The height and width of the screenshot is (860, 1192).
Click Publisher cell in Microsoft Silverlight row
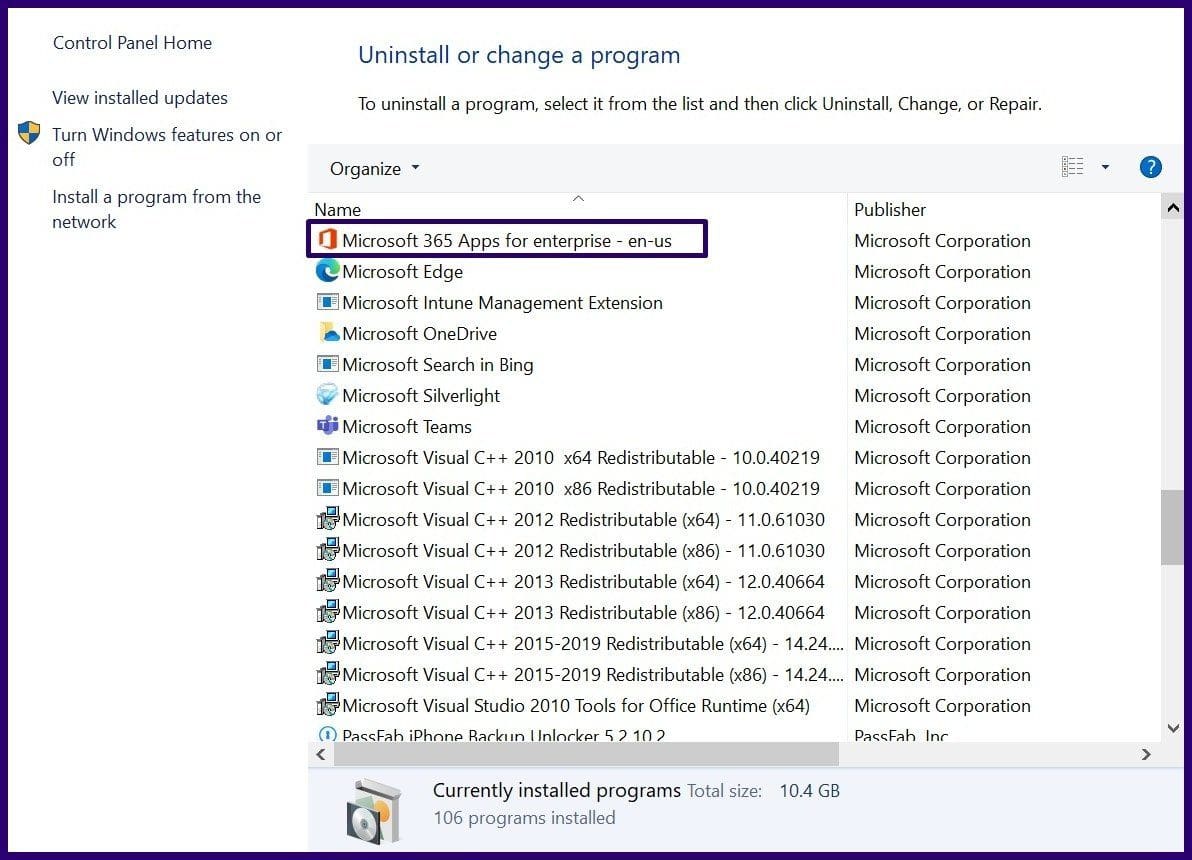point(942,395)
